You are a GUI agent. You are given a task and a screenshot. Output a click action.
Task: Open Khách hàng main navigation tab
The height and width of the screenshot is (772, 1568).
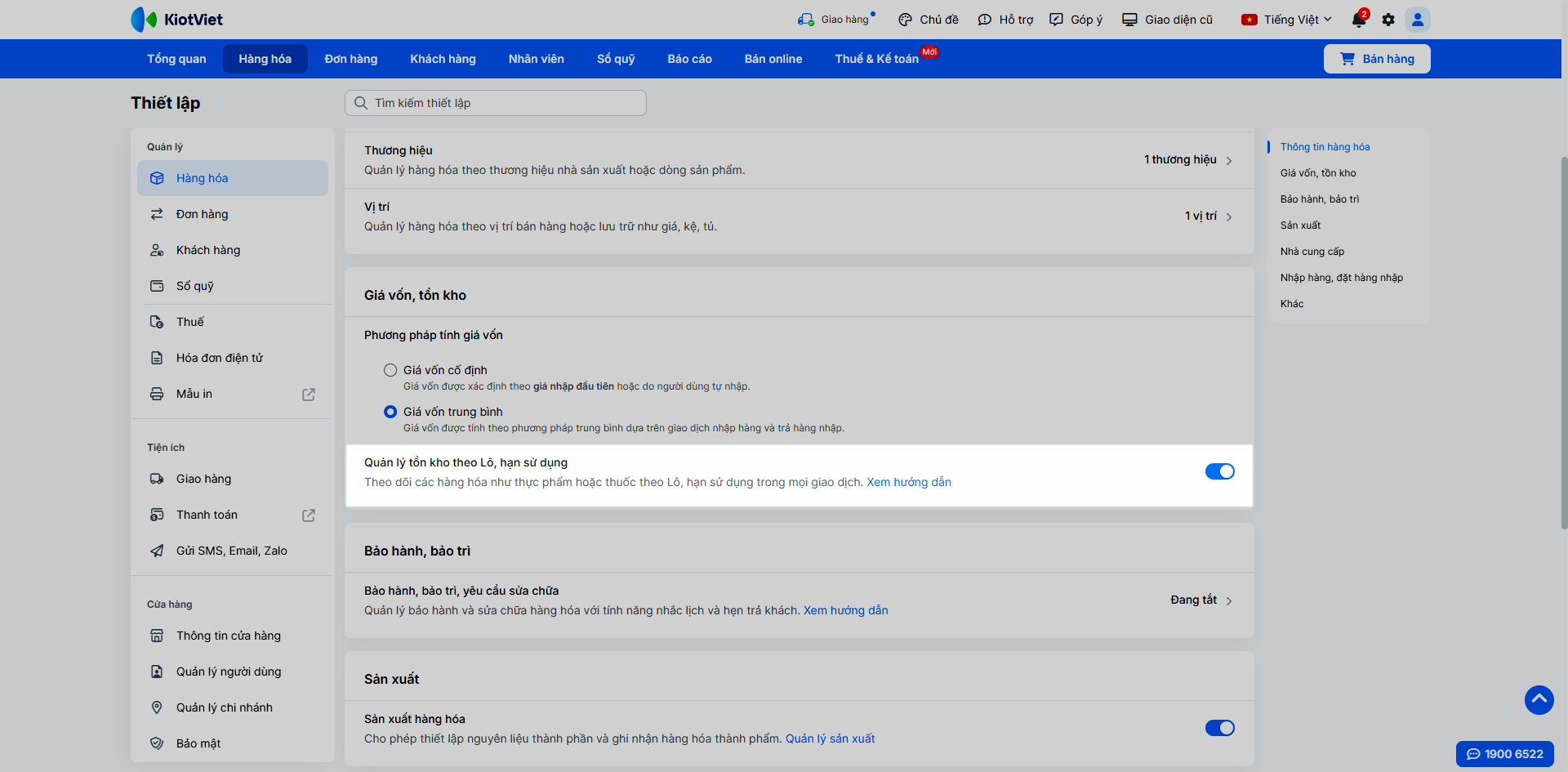tap(443, 59)
